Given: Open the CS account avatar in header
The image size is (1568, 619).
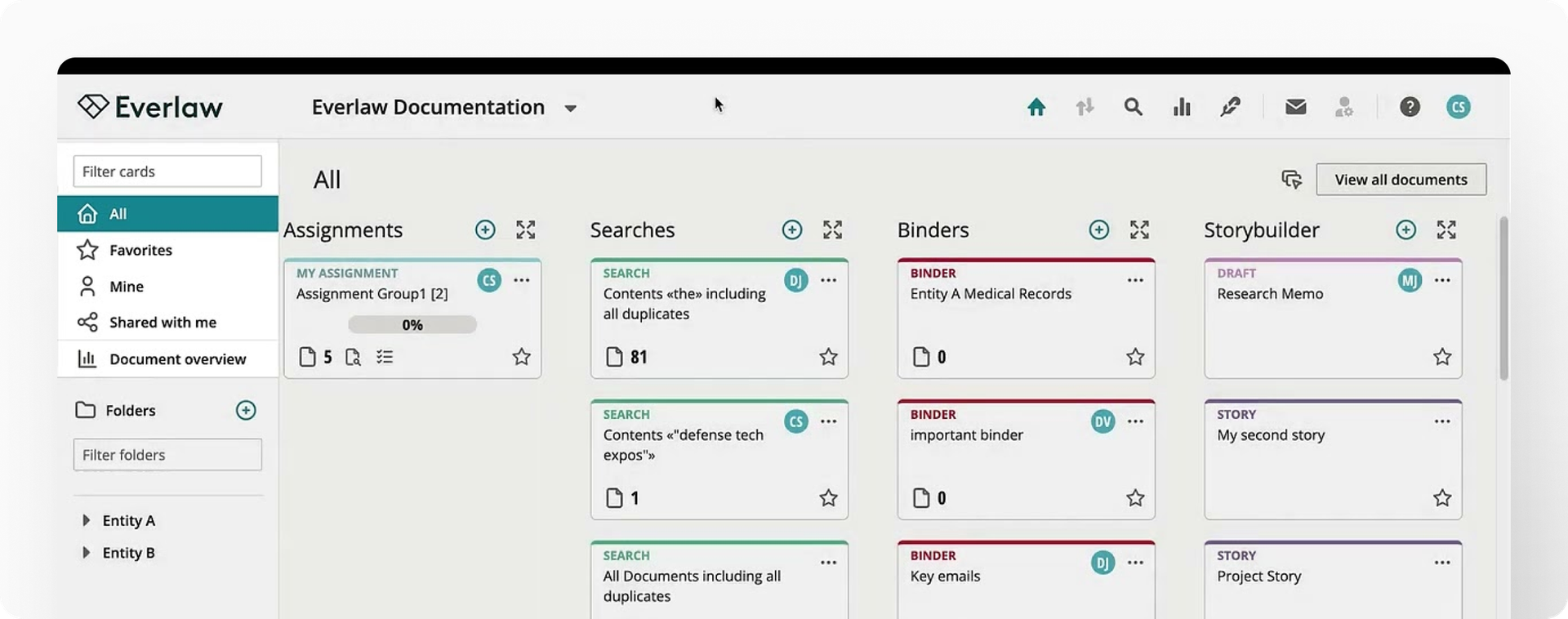Looking at the screenshot, I should (1459, 107).
